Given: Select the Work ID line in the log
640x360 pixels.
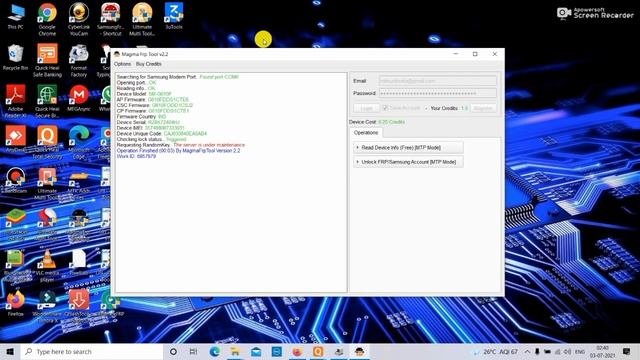Looking at the screenshot, I should [x=136, y=156].
